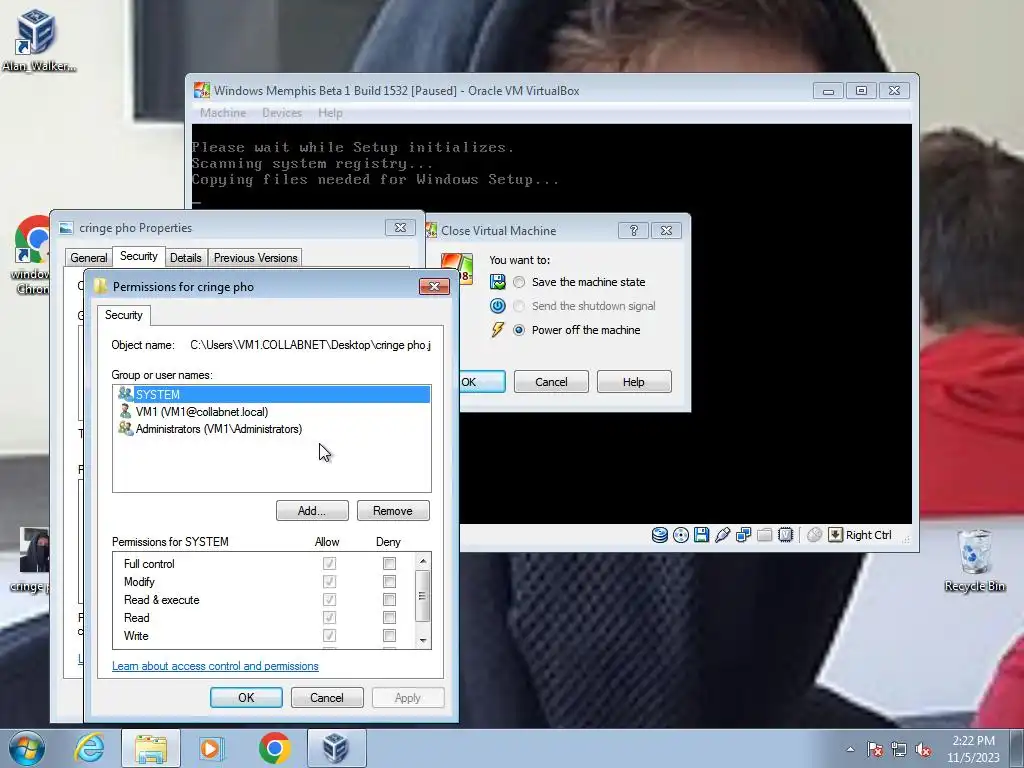Click the Add... button
The width and height of the screenshot is (1024, 768).
coord(312,511)
